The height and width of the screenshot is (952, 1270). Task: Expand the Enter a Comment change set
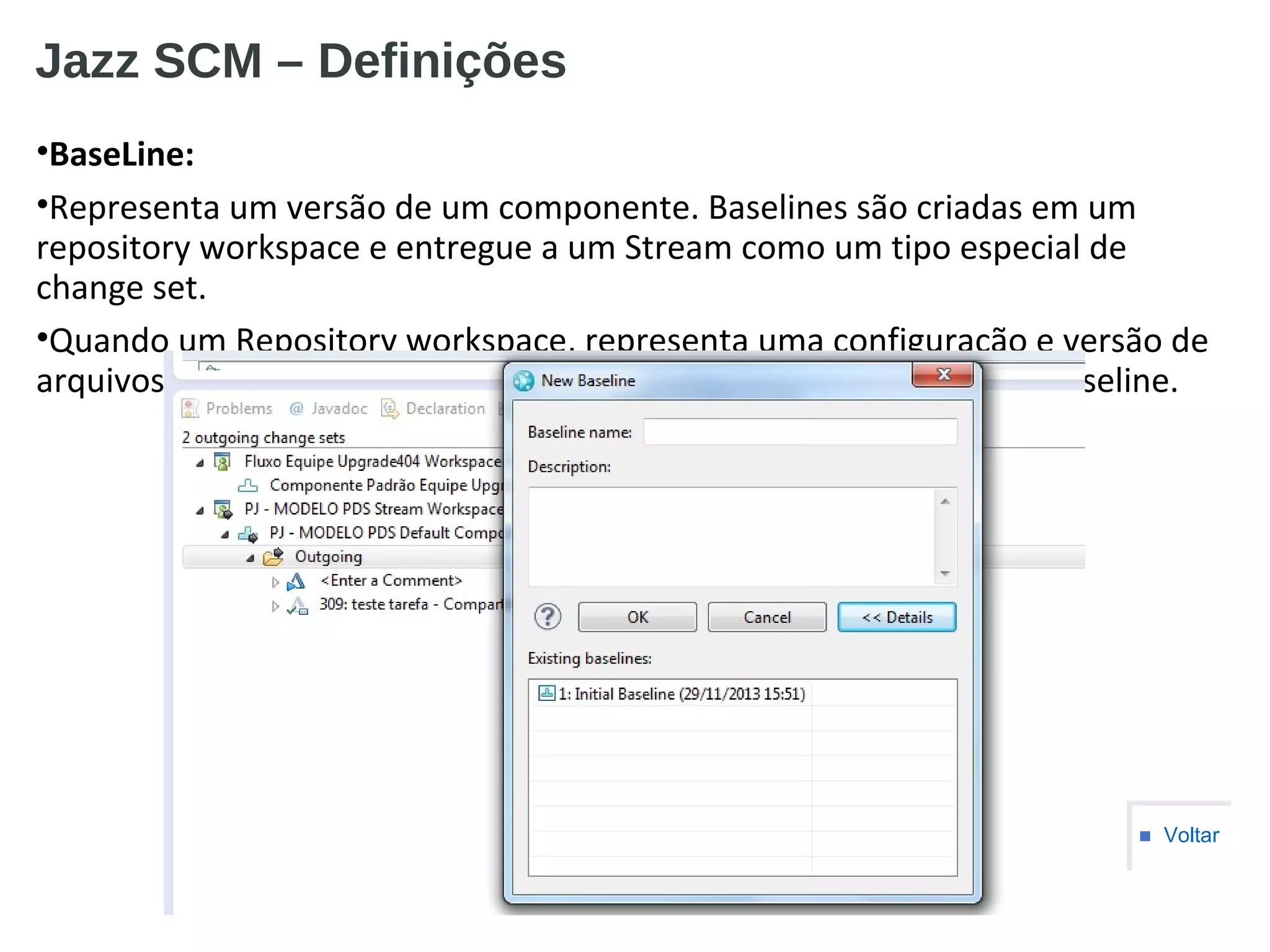tap(275, 582)
